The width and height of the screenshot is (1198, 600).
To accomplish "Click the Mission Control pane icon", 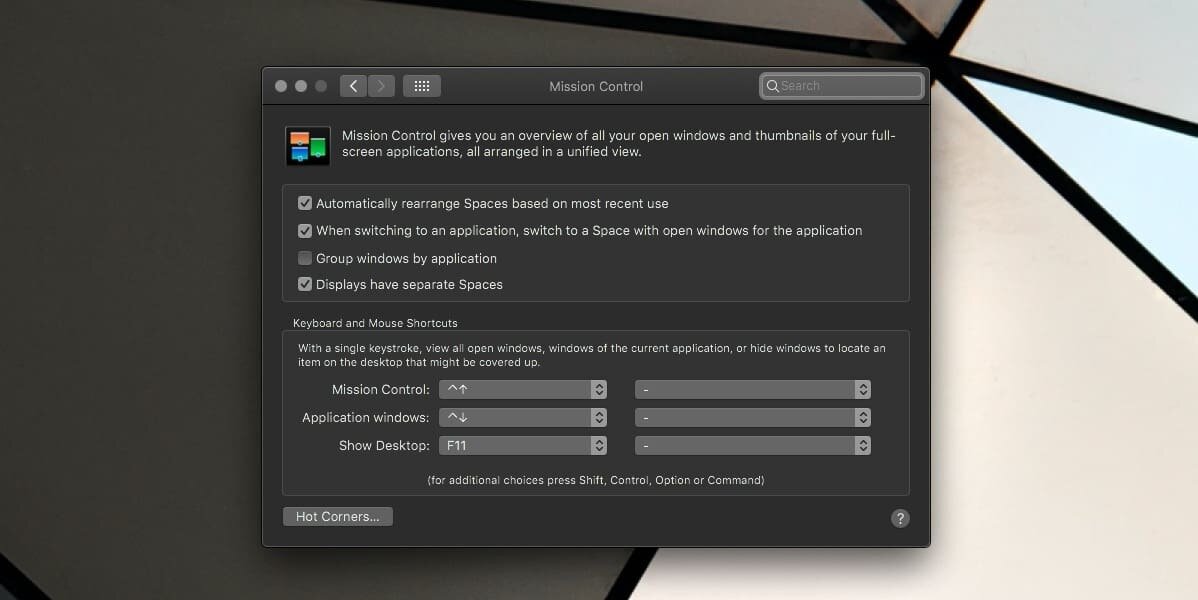I will [x=308, y=146].
